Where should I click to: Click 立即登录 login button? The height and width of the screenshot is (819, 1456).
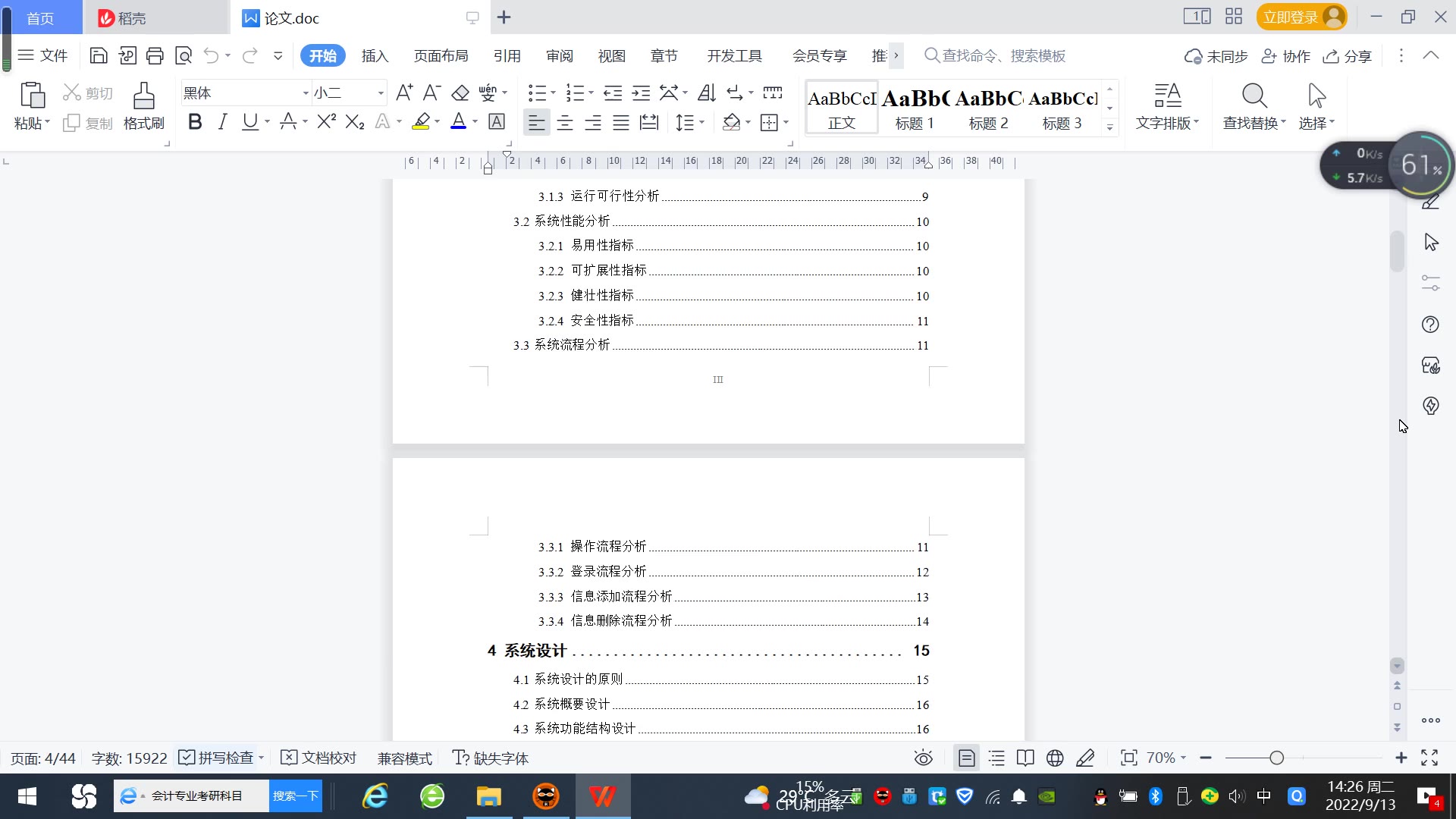(1301, 17)
